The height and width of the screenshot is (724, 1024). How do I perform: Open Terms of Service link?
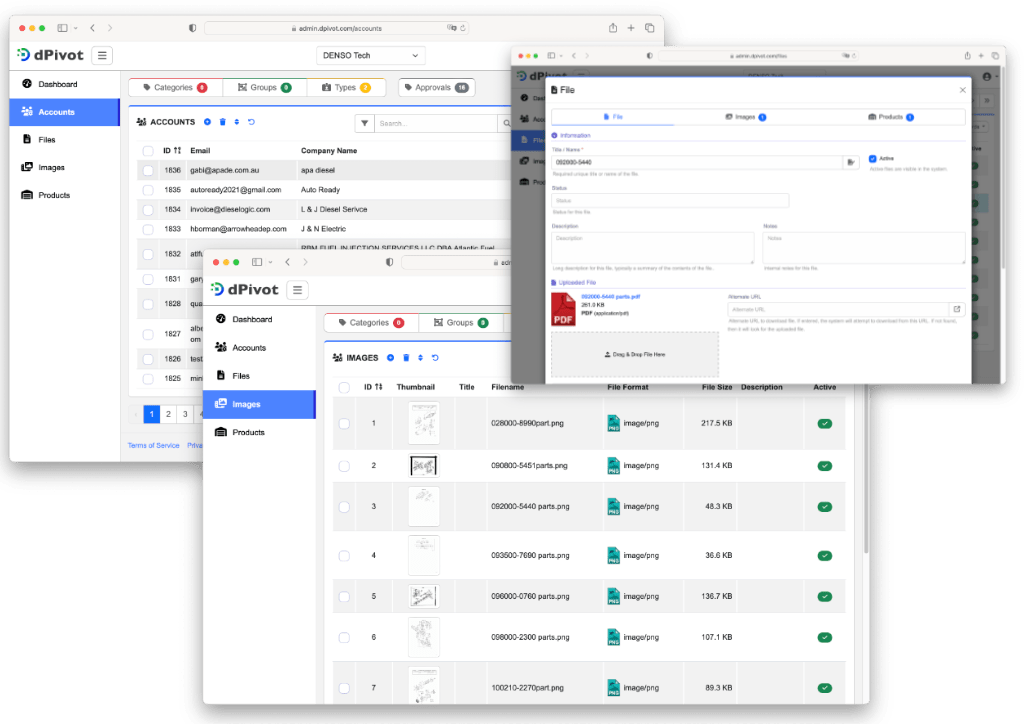point(153,445)
